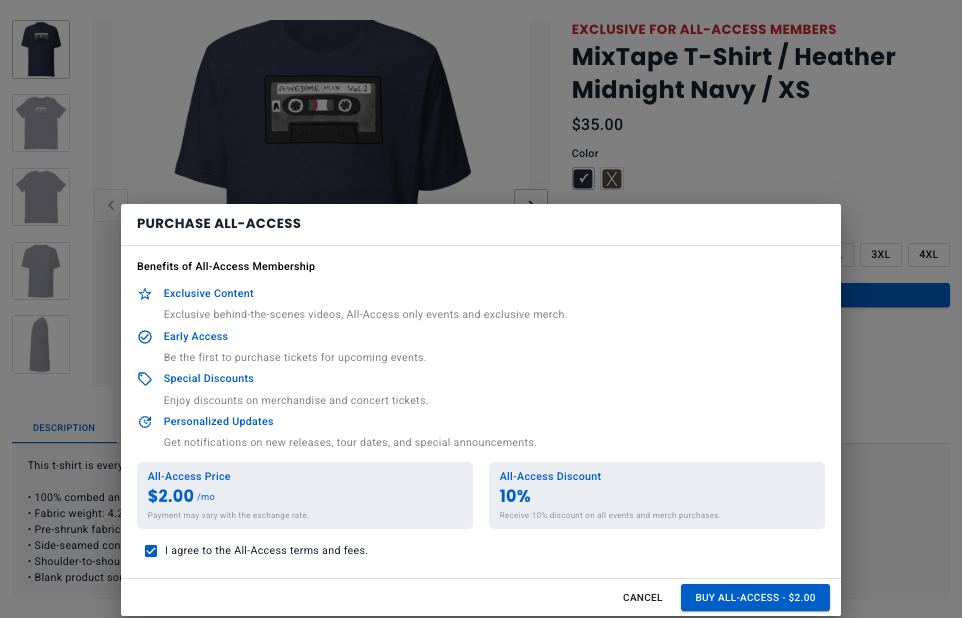Click the star icon beside Exclusive Content

tap(145, 294)
